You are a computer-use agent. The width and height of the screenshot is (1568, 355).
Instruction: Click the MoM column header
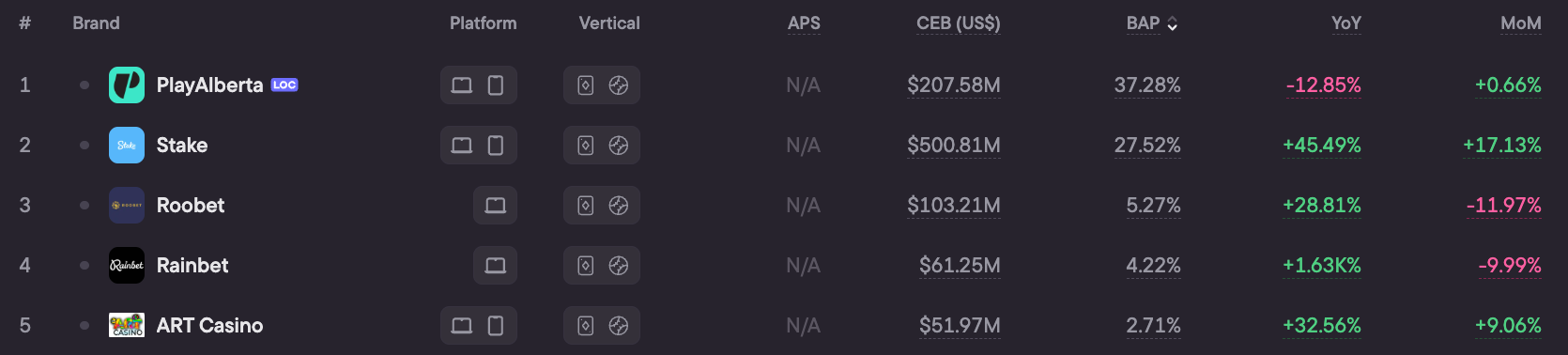click(1521, 23)
